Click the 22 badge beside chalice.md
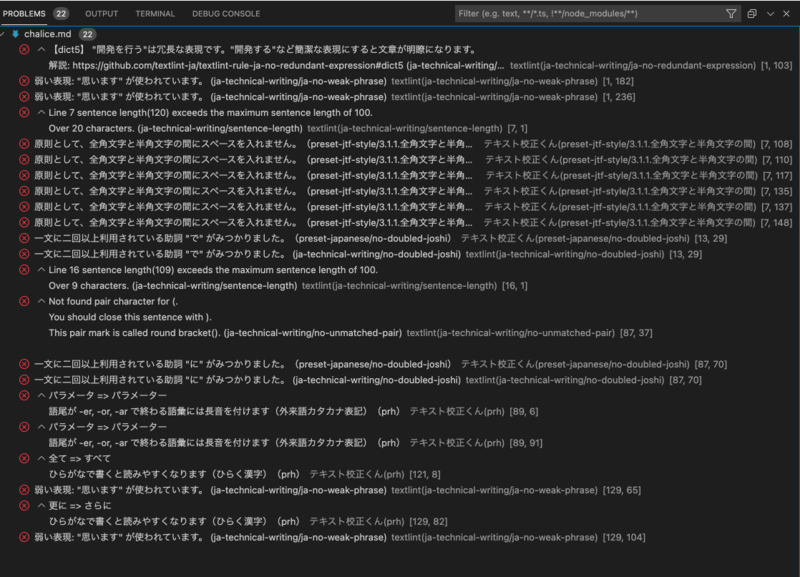Screen dimensions: 800x577 [x=87, y=34]
